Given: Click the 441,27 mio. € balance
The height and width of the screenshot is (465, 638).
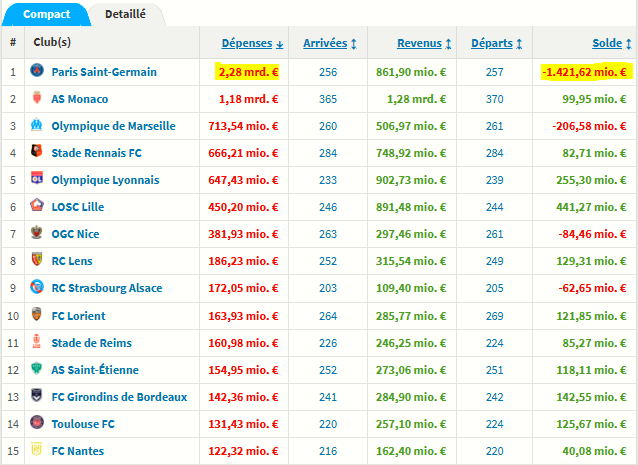Looking at the screenshot, I should (x=591, y=207).
